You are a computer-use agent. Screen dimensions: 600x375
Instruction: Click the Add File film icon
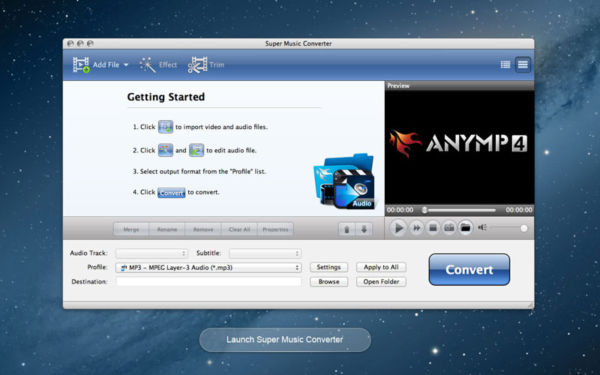81,65
